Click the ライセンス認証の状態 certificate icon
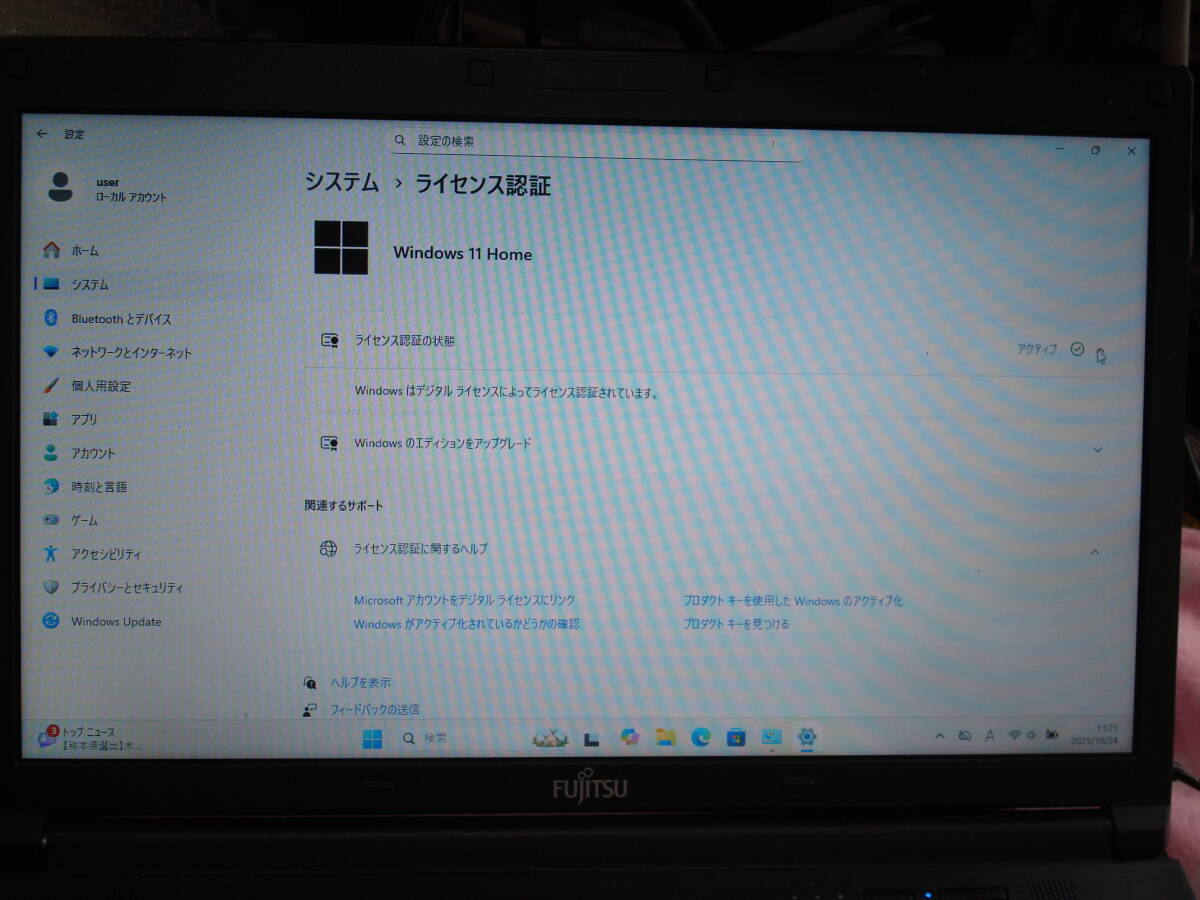Viewport: 1200px width, 900px height. (329, 341)
